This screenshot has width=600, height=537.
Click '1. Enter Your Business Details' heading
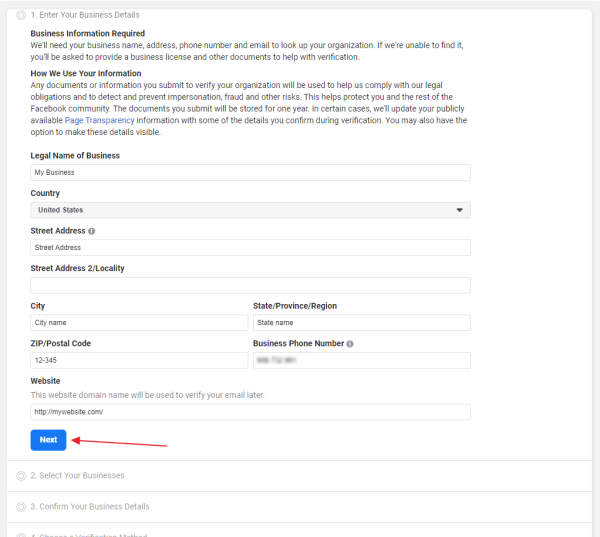point(85,15)
